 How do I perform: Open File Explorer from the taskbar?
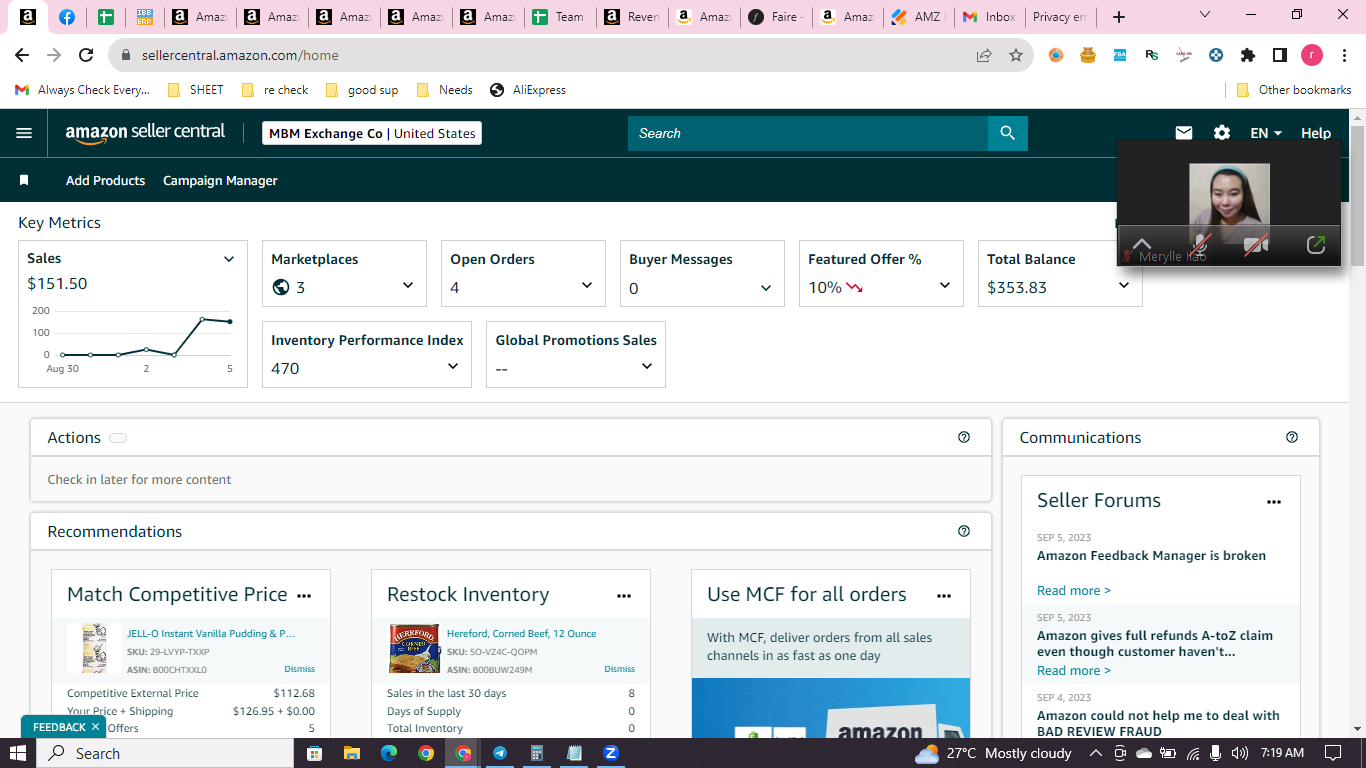351,753
